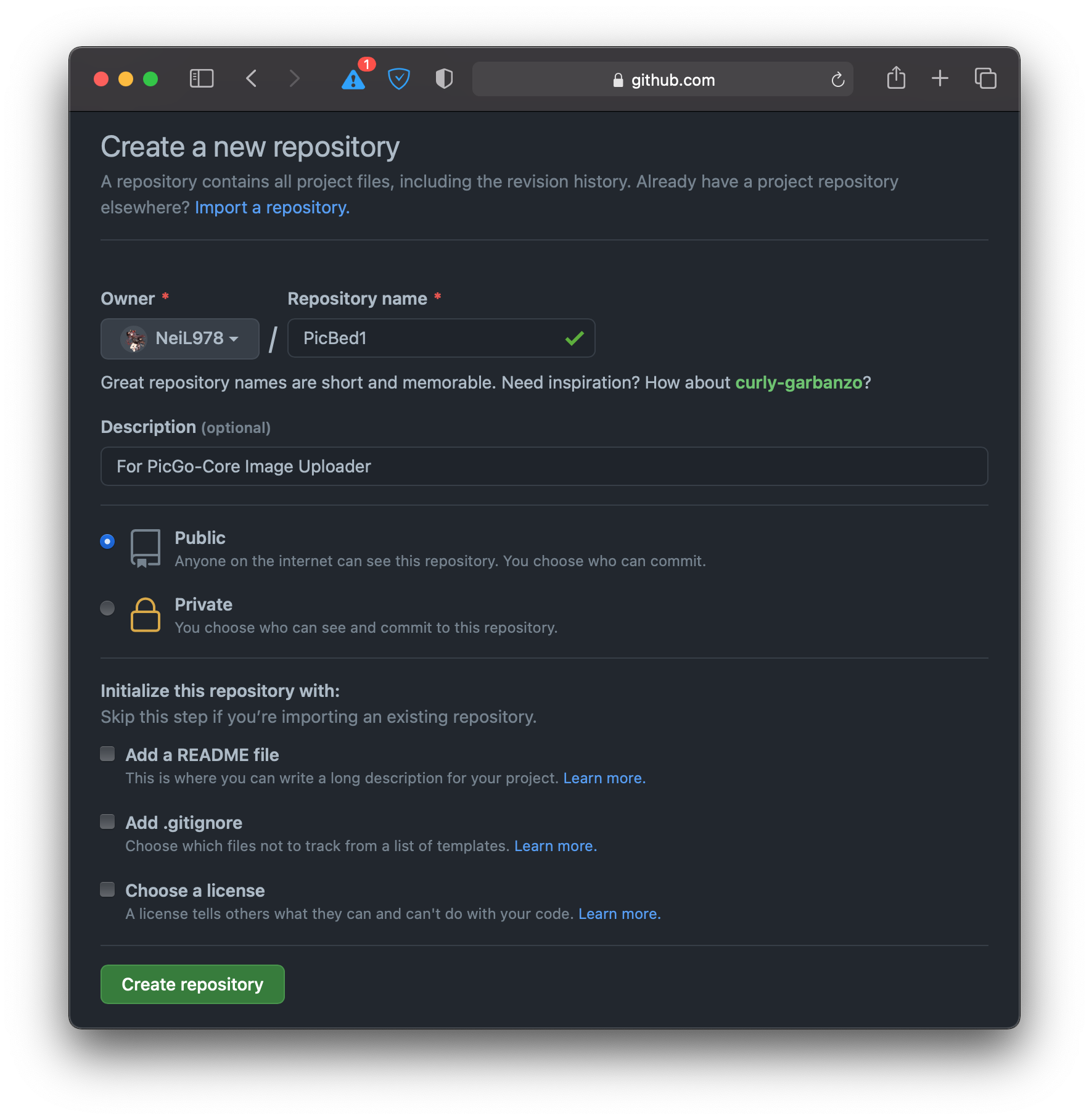Expand the NeiL978 owner dropdown
The image size is (1089, 1120).
tap(180, 339)
